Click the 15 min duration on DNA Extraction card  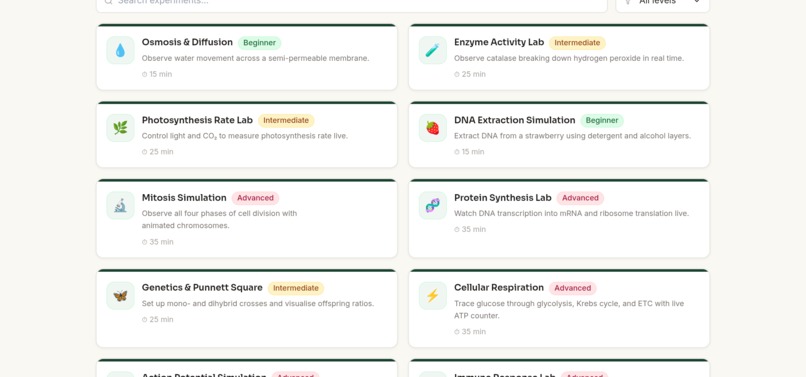469,152
